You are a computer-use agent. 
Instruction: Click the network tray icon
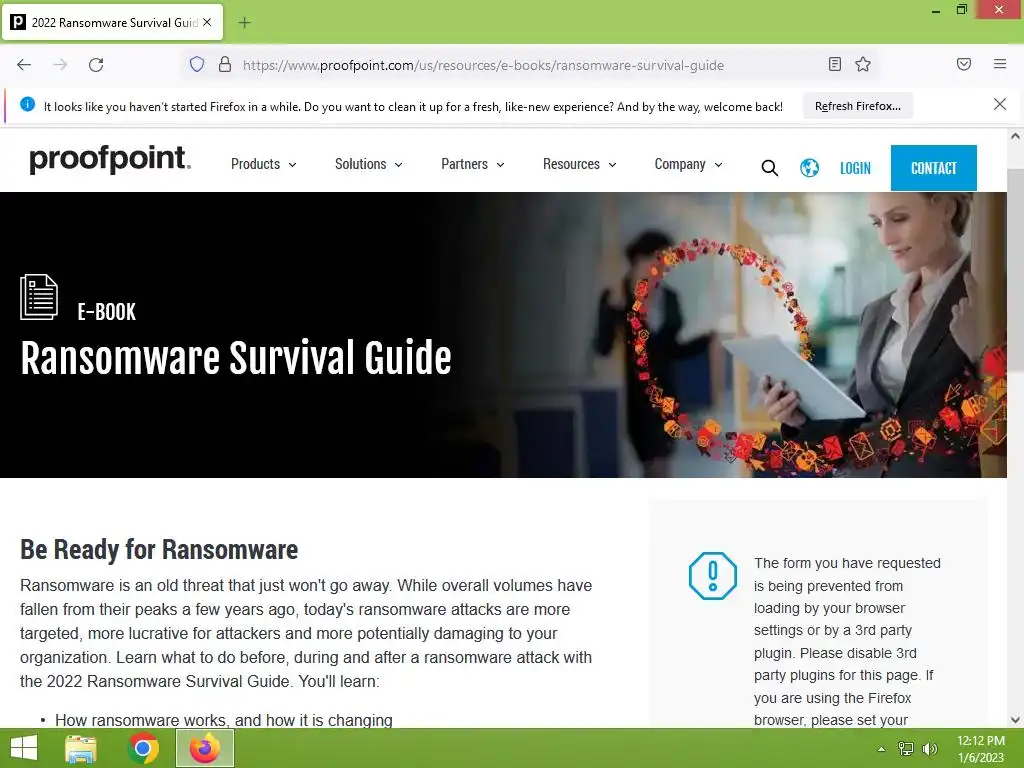pyautogui.click(x=906, y=748)
